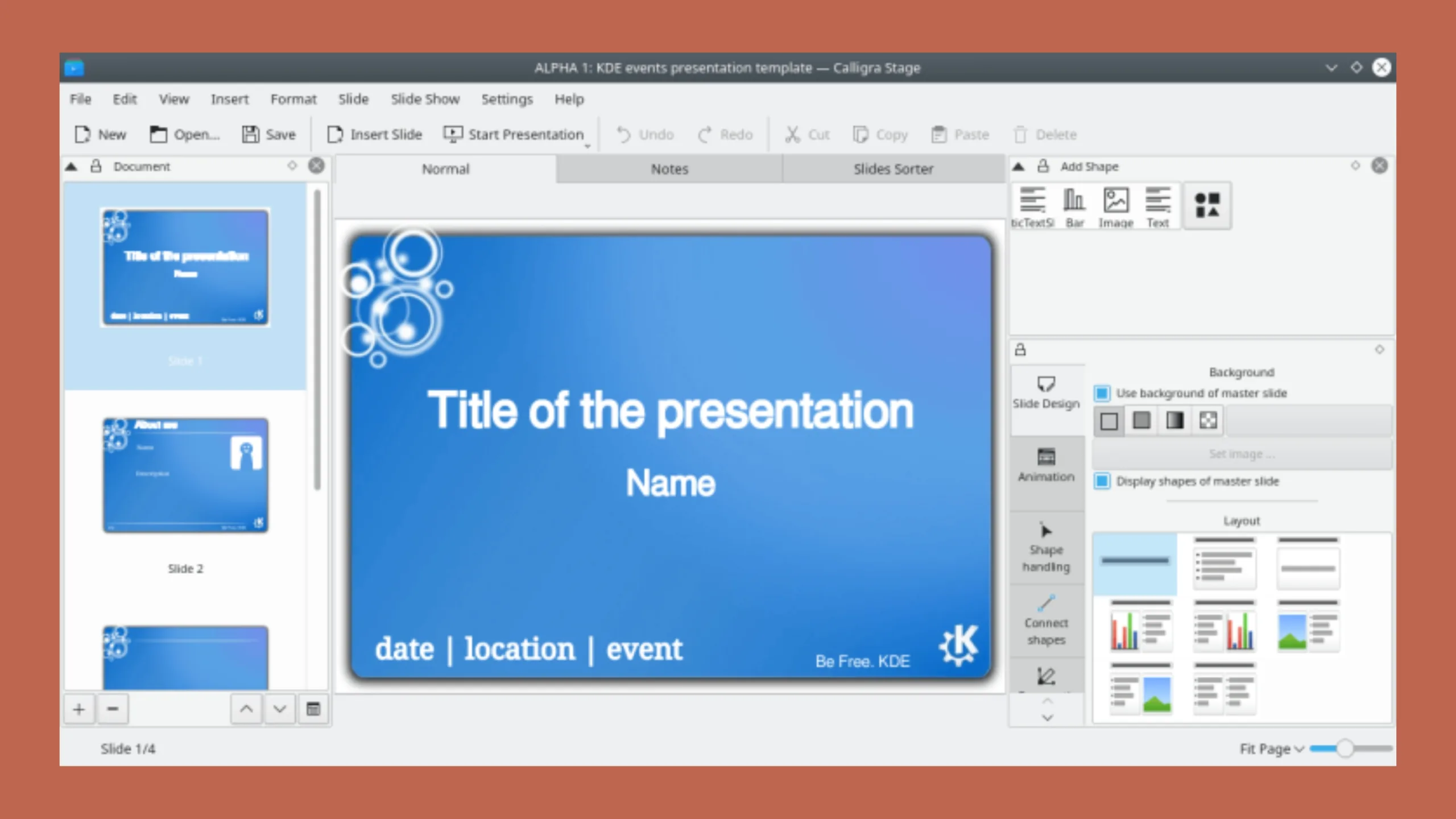The image size is (1456, 819).
Task: Toggle the lock icon on Document docker
Action: coord(96,166)
